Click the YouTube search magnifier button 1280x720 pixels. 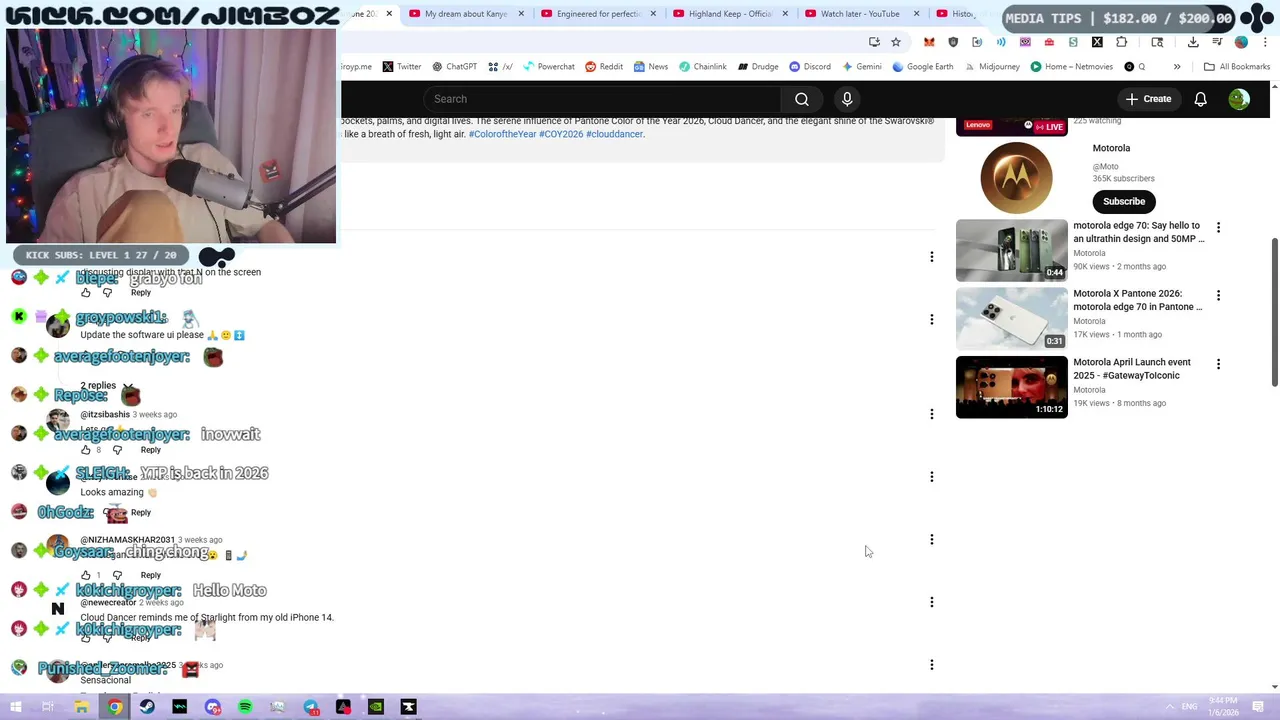[801, 99]
